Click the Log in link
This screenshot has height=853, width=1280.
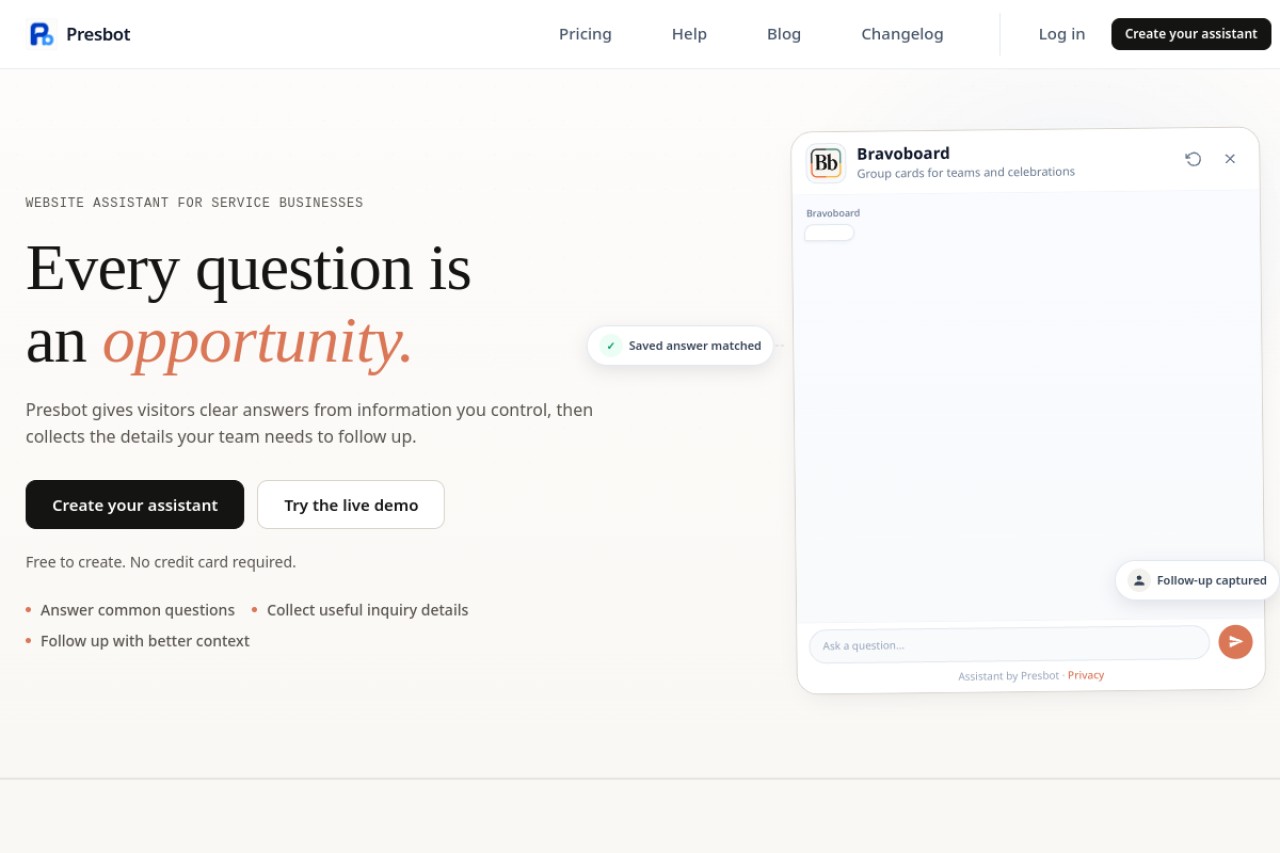[x=1061, y=34]
